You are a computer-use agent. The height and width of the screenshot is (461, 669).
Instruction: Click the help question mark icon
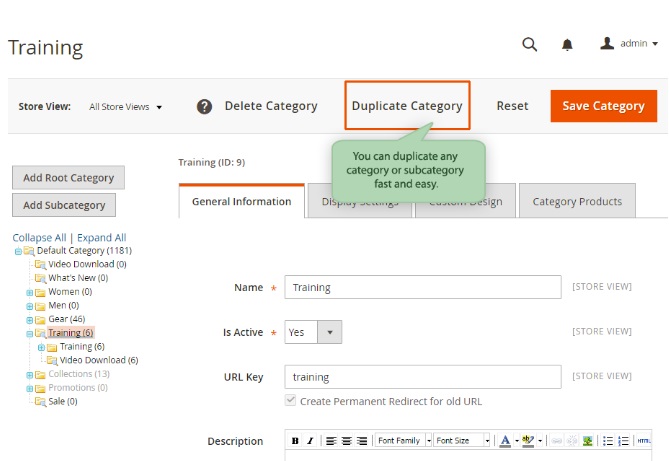(x=204, y=106)
